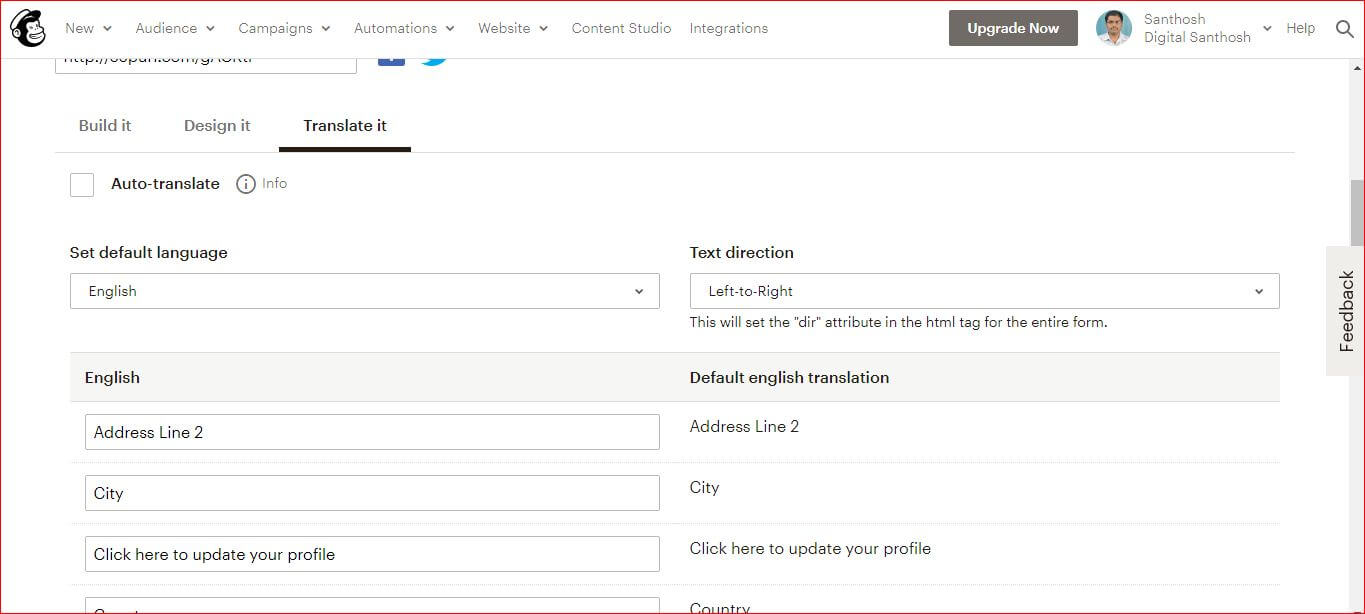
Task: Click the Twitter share icon
Action: pyautogui.click(x=433, y=59)
